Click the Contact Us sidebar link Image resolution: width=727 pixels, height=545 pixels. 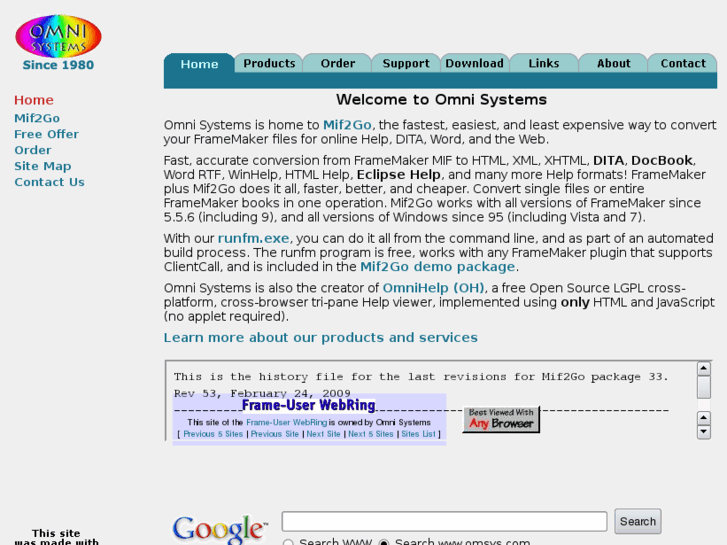tap(50, 182)
